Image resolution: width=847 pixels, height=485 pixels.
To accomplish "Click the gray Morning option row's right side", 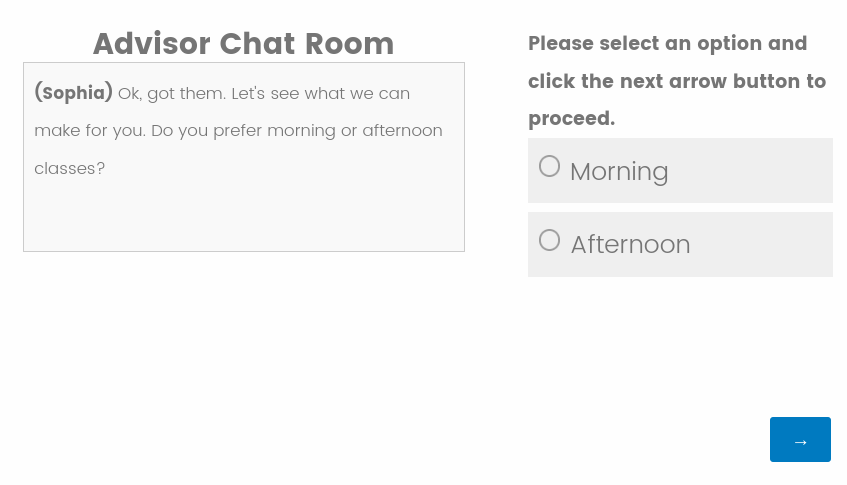I will coord(780,171).
